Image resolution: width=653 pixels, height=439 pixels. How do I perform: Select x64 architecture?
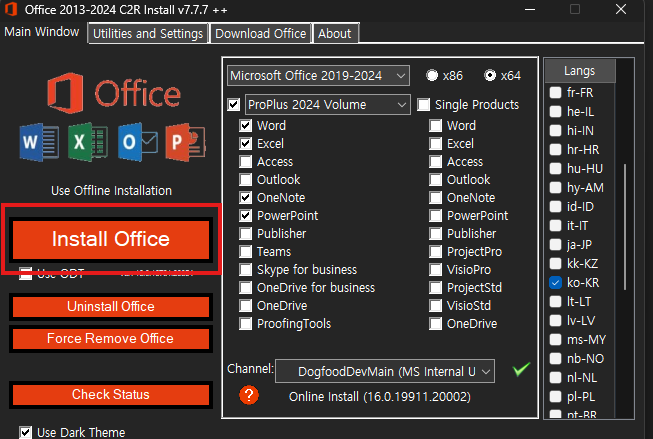(x=490, y=75)
